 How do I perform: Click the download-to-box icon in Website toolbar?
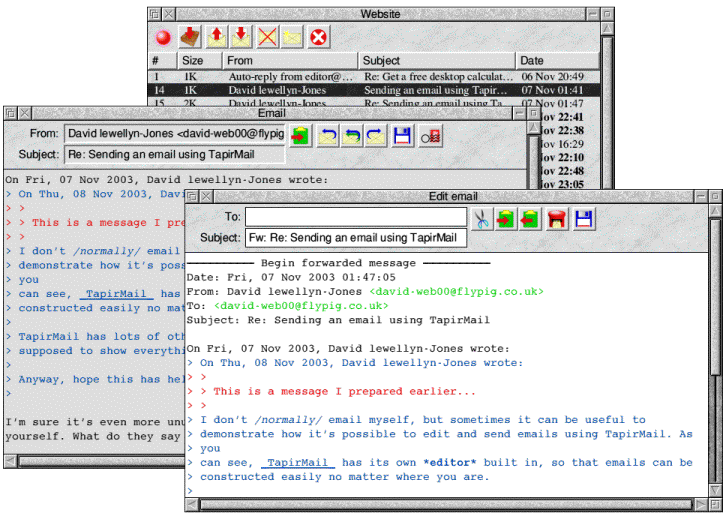[190, 37]
